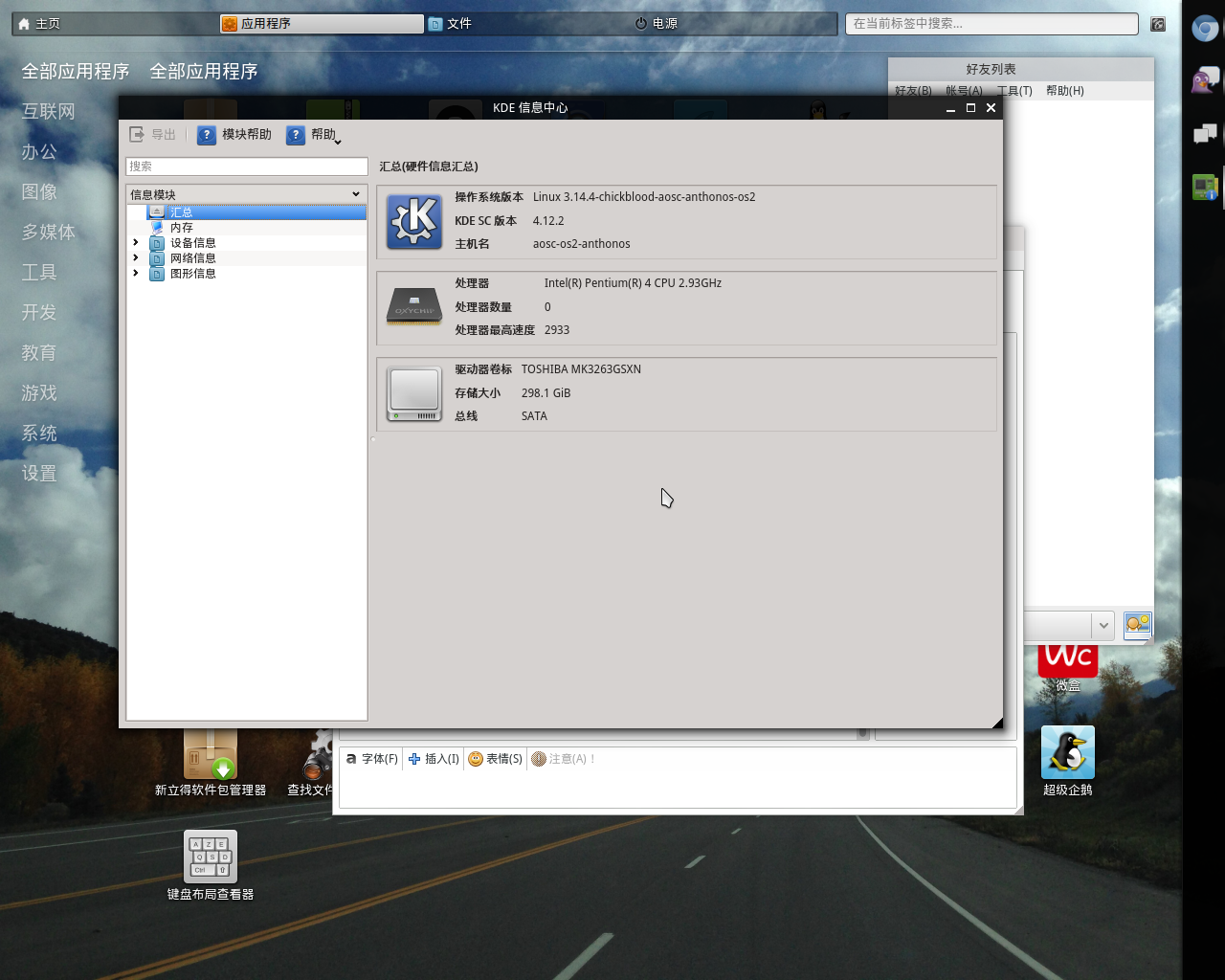The width and height of the screenshot is (1225, 980).
Task: Open the 设置 settings category
Action: 39,474
